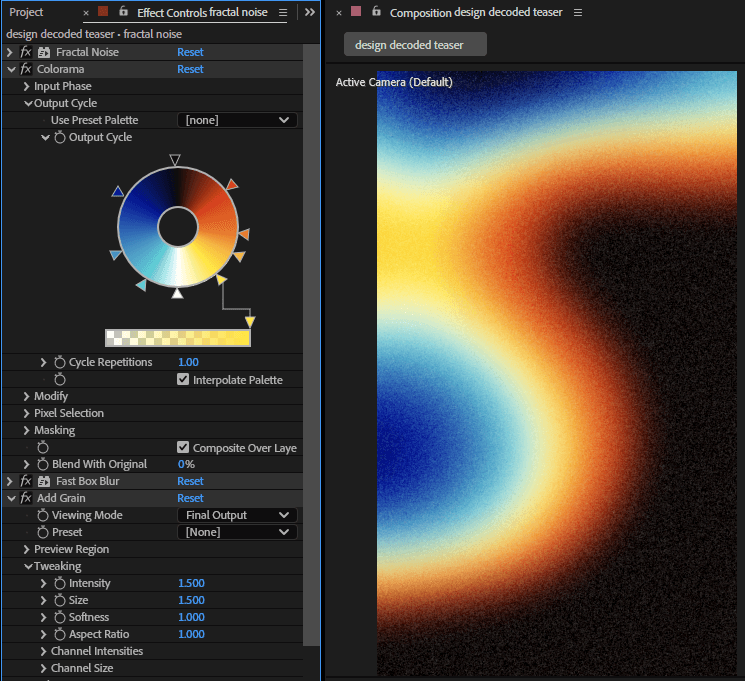Click the Fast Box Blur preset icon
Image resolution: width=745 pixels, height=681 pixels.
click(44, 481)
